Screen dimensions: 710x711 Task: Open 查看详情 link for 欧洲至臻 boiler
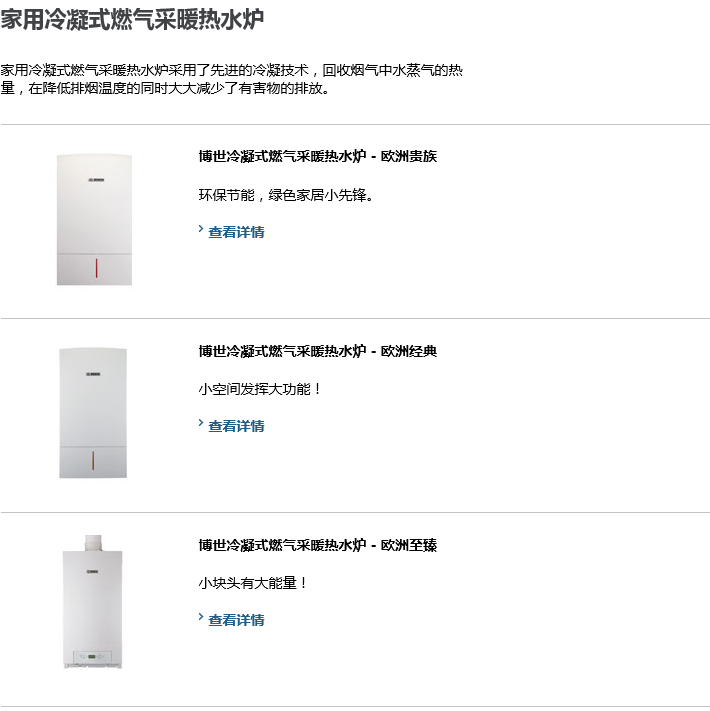pyautogui.click(x=236, y=620)
